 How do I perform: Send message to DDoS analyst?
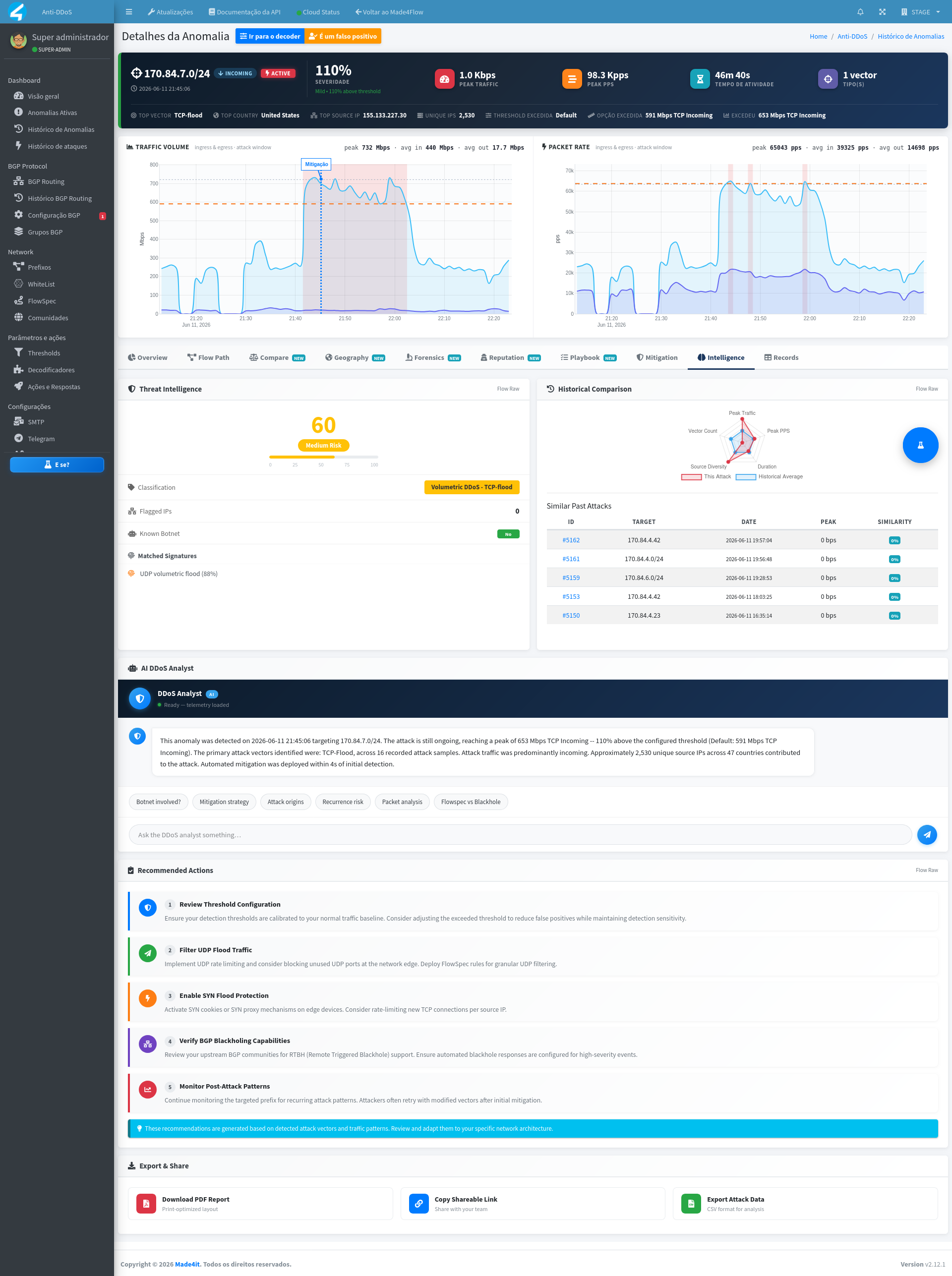coord(927,834)
